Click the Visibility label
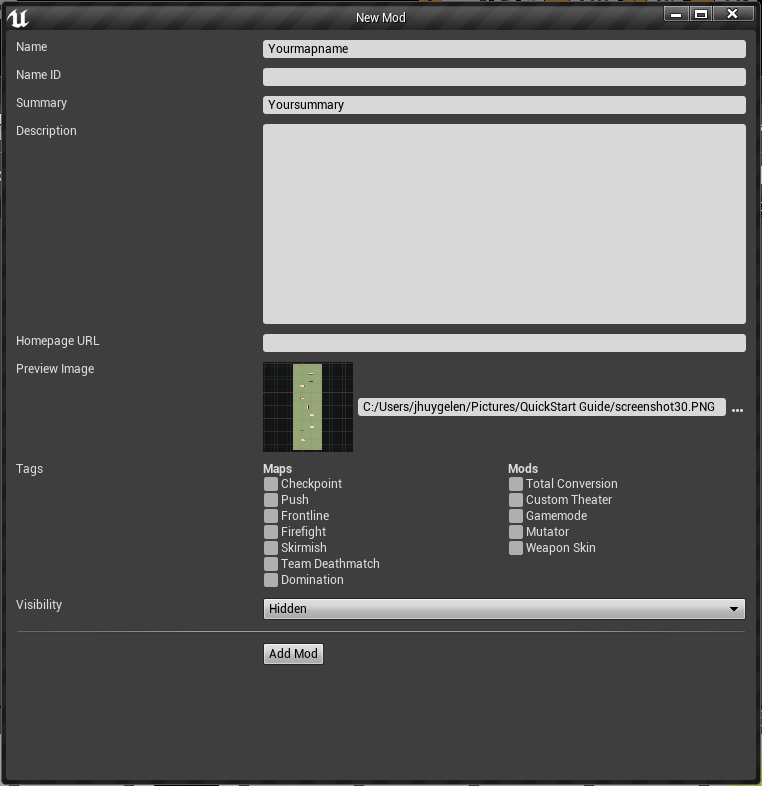This screenshot has width=762, height=786. (x=39, y=605)
